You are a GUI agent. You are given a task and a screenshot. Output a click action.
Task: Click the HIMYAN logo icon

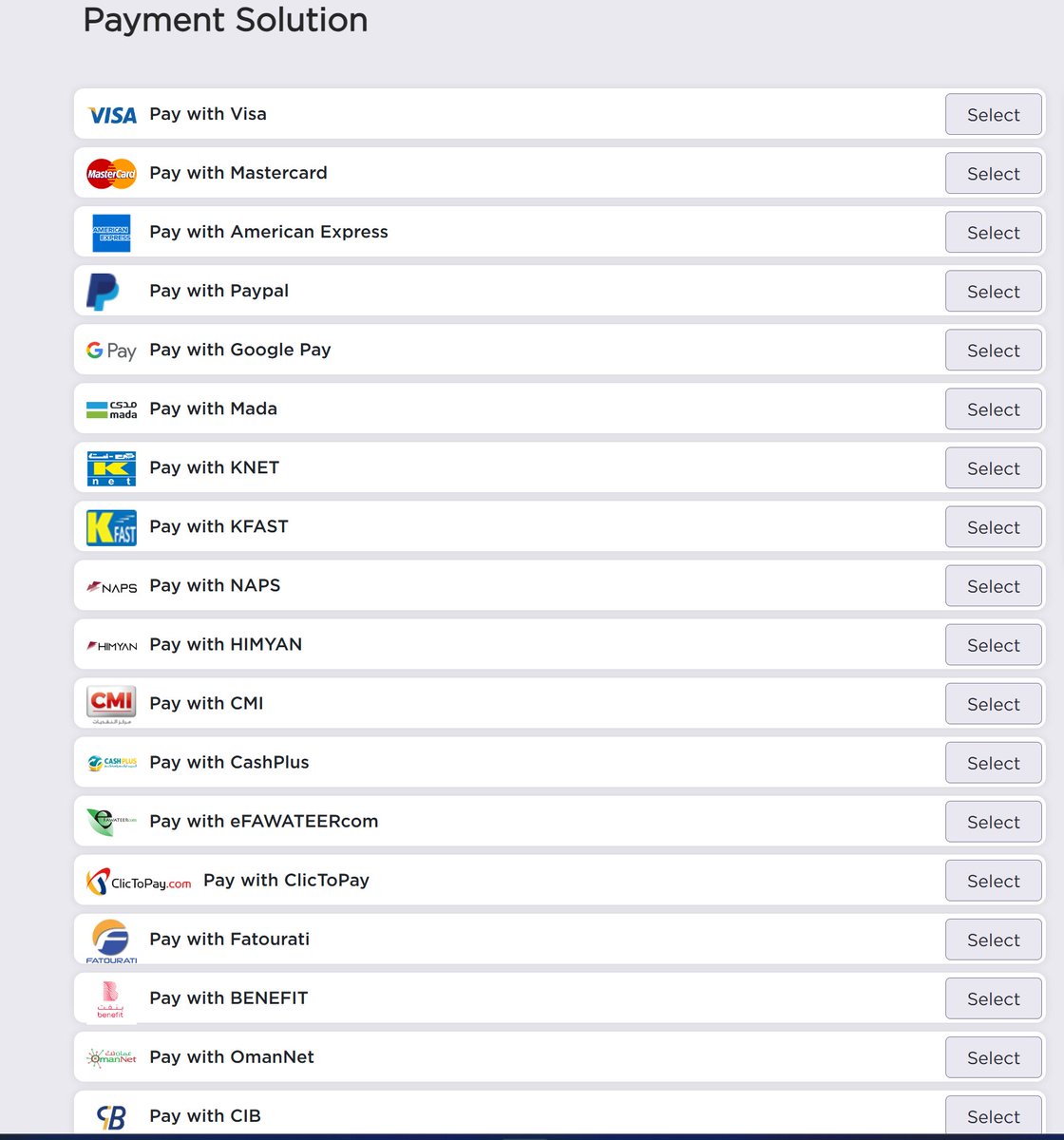click(111, 646)
